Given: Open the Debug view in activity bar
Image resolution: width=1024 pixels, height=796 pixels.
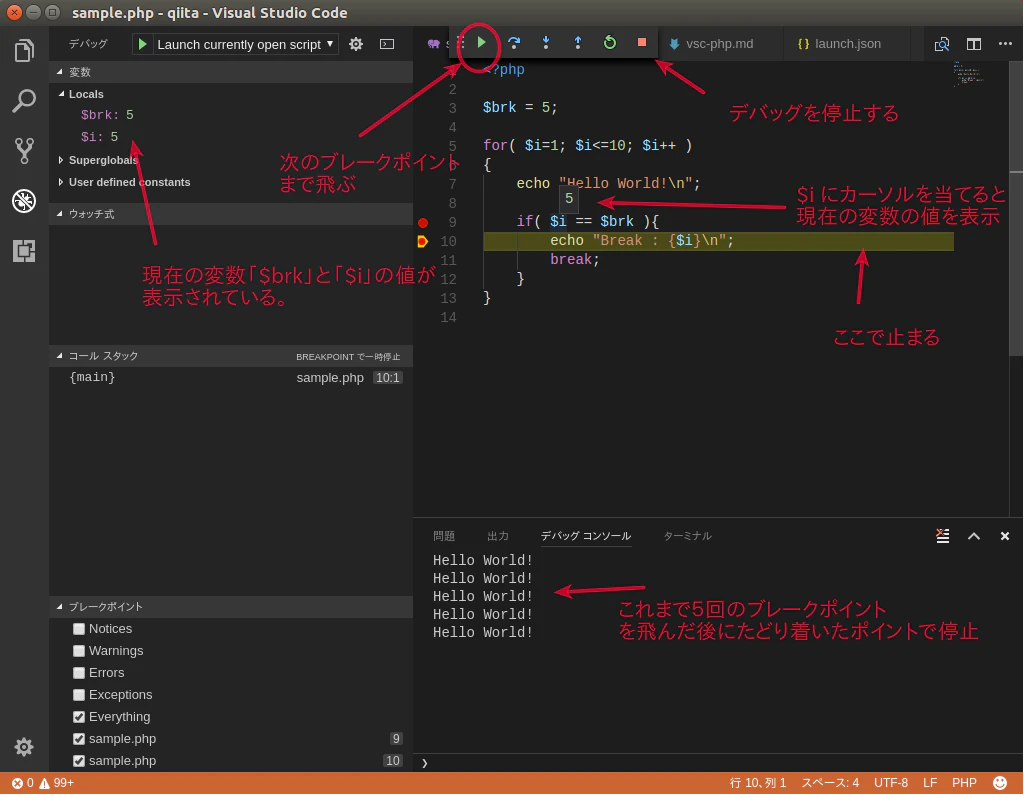Looking at the screenshot, I should pos(24,200).
